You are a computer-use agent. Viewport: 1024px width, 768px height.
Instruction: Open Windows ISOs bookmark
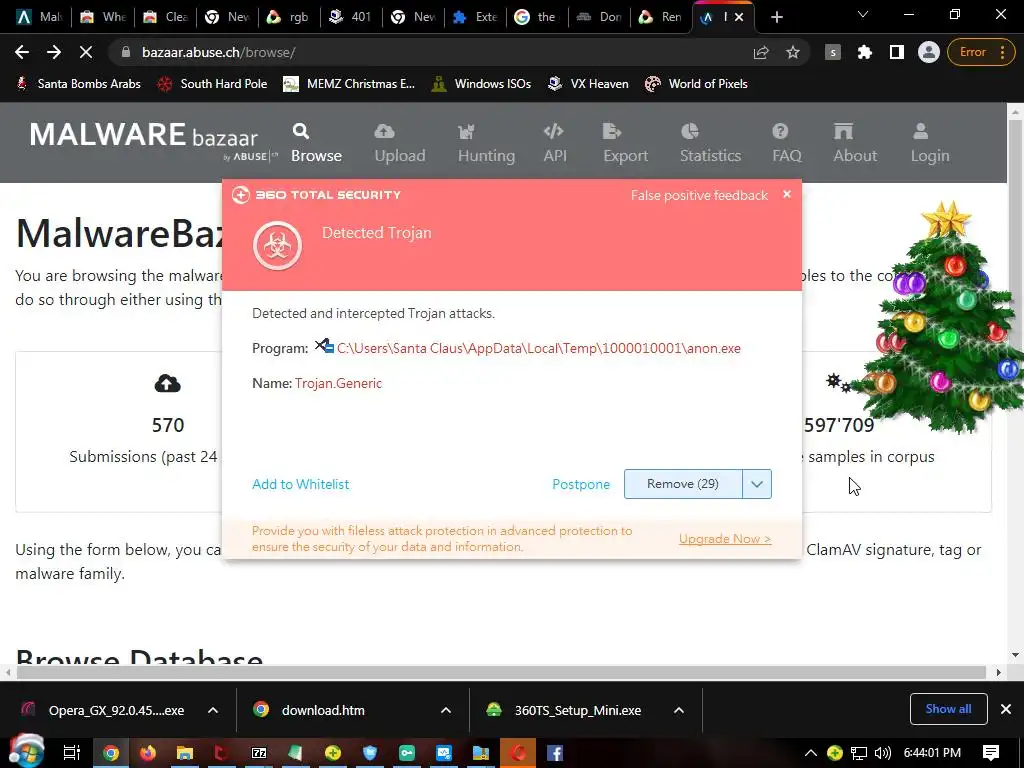(482, 84)
